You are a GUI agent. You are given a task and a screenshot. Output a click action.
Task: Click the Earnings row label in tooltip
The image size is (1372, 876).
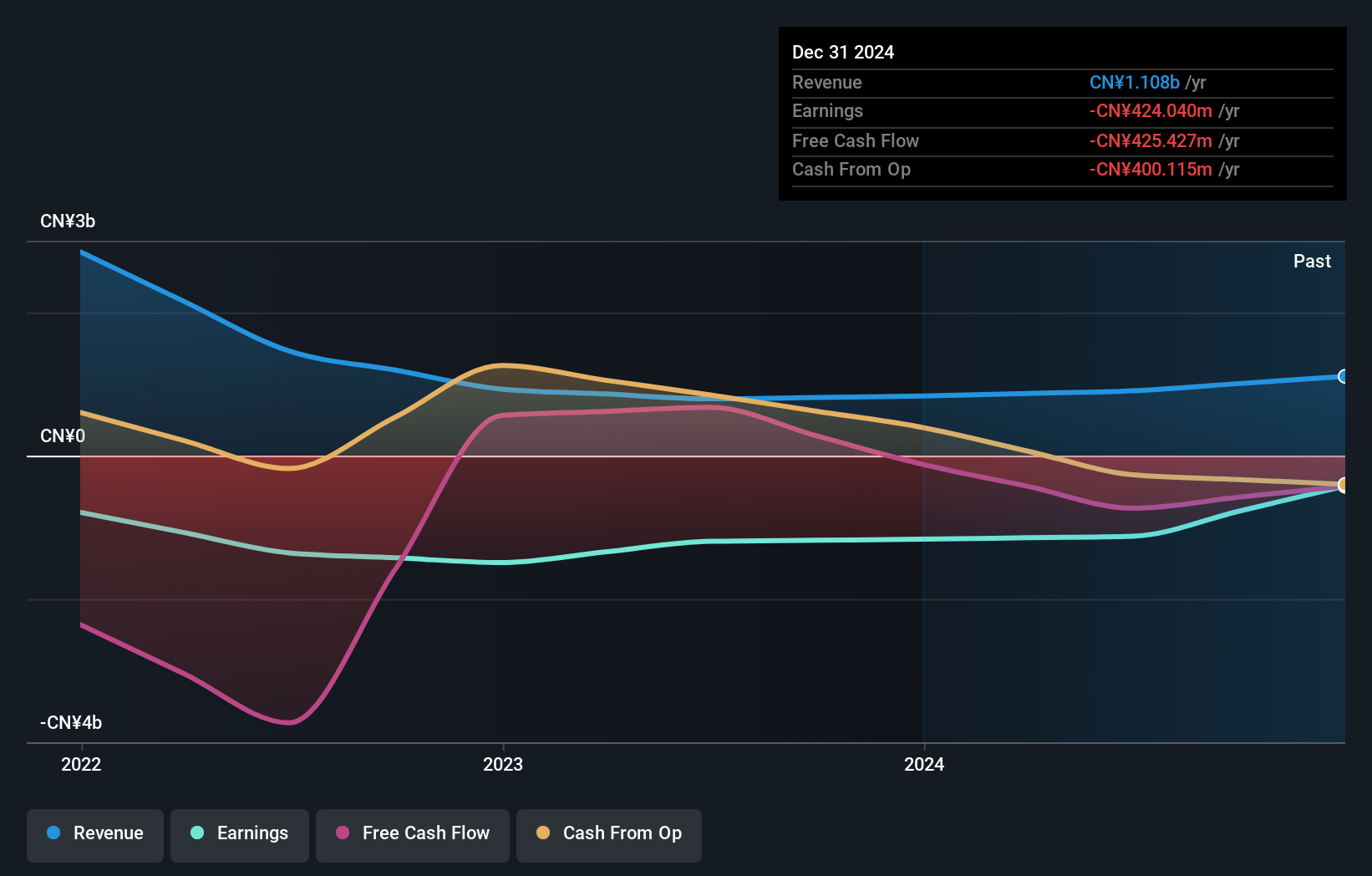pyautogui.click(x=827, y=110)
